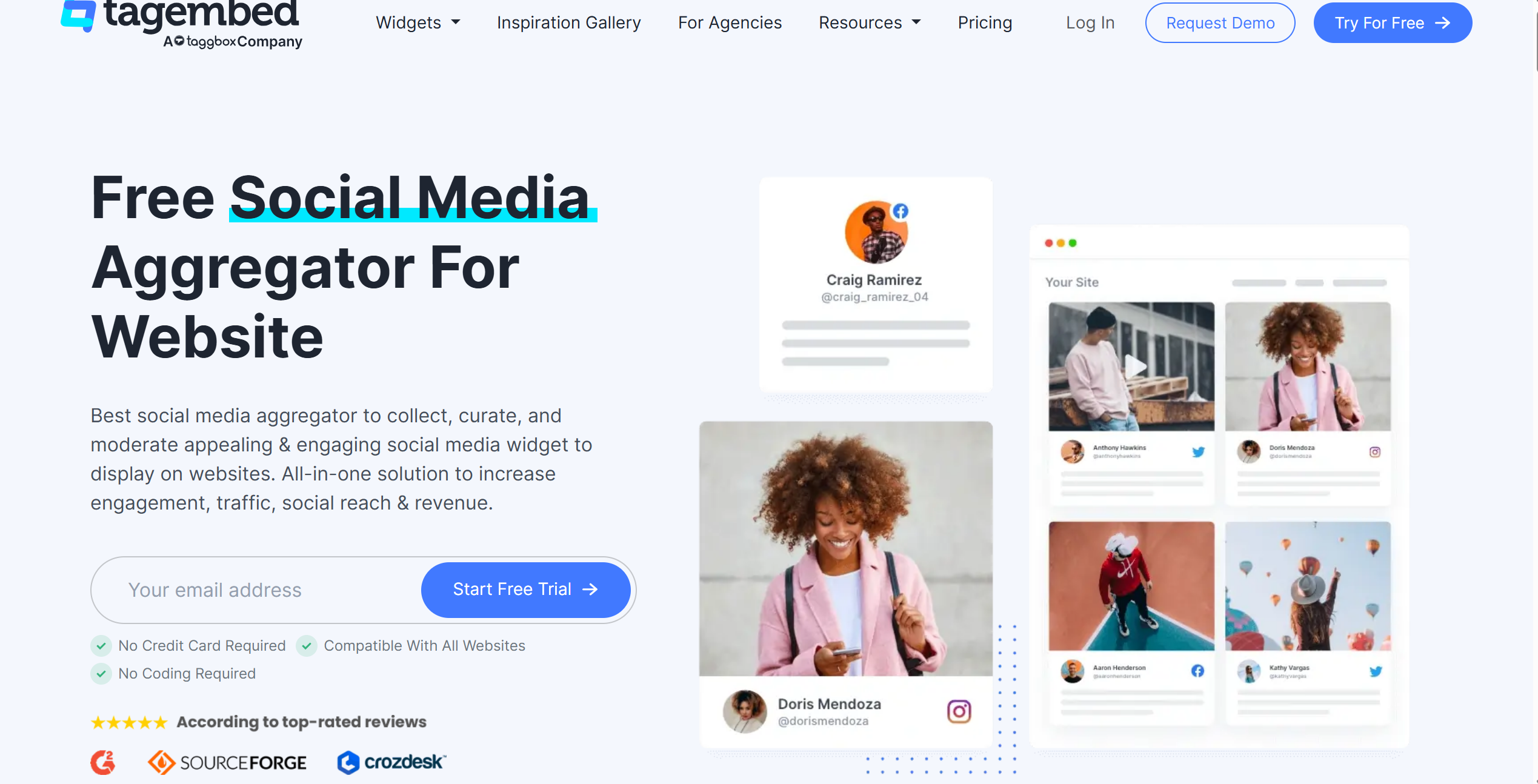
Task: Click the Facebook badge on Craig Ramirez's avatar
Action: (x=900, y=211)
